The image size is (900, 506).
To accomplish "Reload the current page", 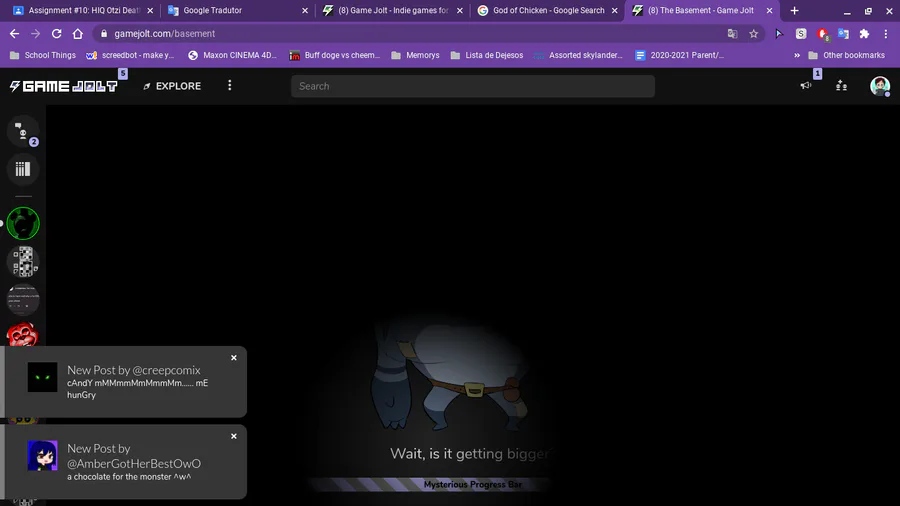I will 56,34.
